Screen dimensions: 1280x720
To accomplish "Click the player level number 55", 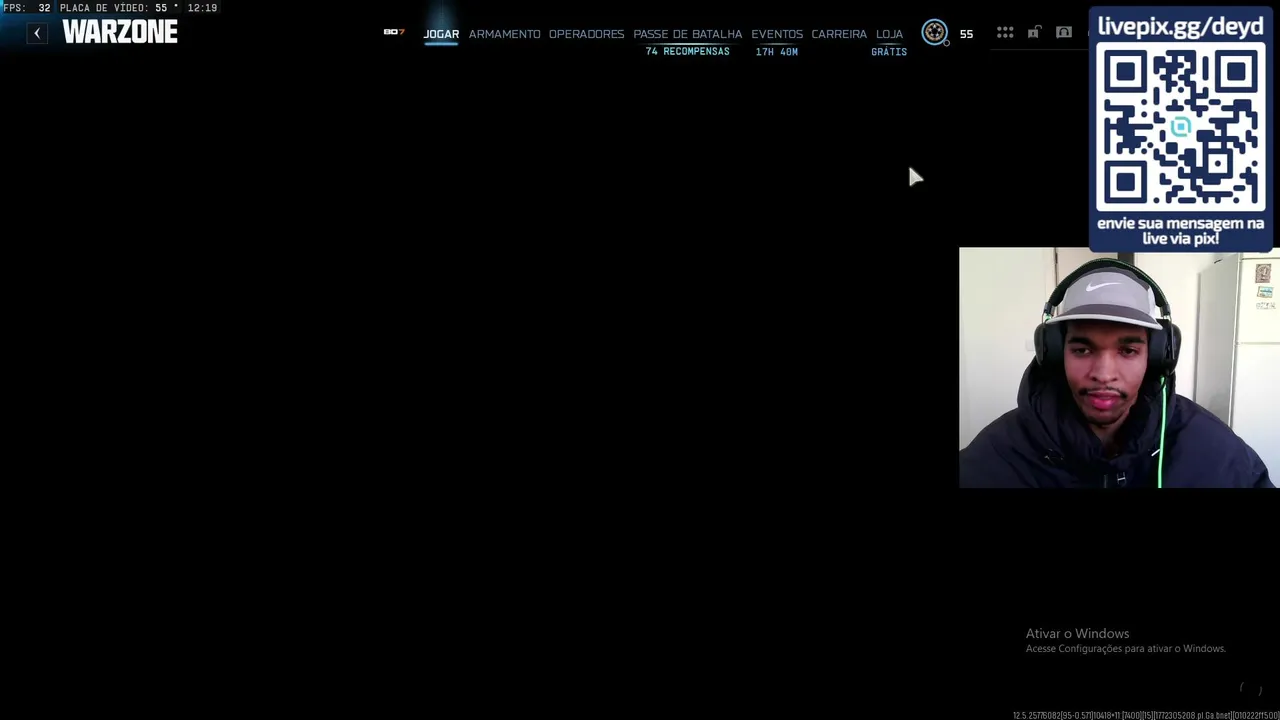I will point(966,34).
